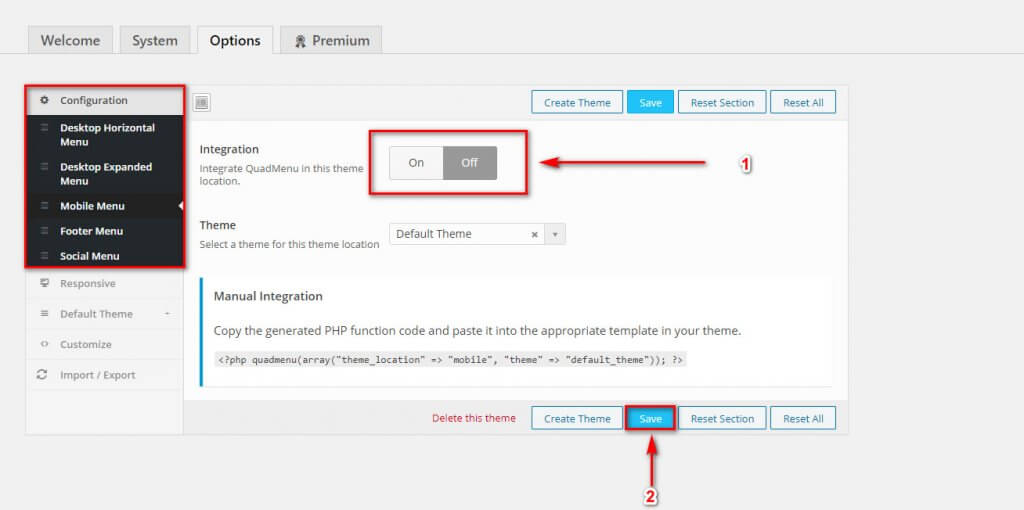1024x510 pixels.
Task: Click the clear (x) icon in Theme select
Action: pyautogui.click(x=534, y=234)
